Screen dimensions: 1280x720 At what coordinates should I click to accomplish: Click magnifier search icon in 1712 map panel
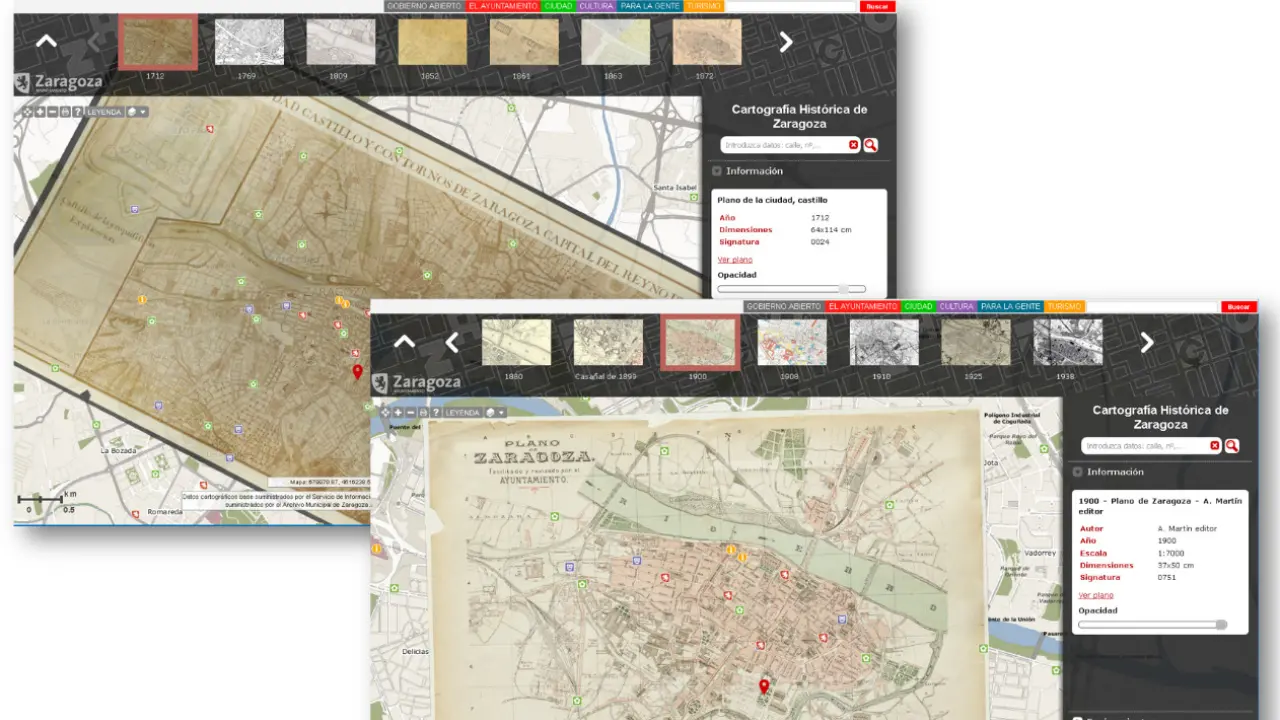pos(871,145)
